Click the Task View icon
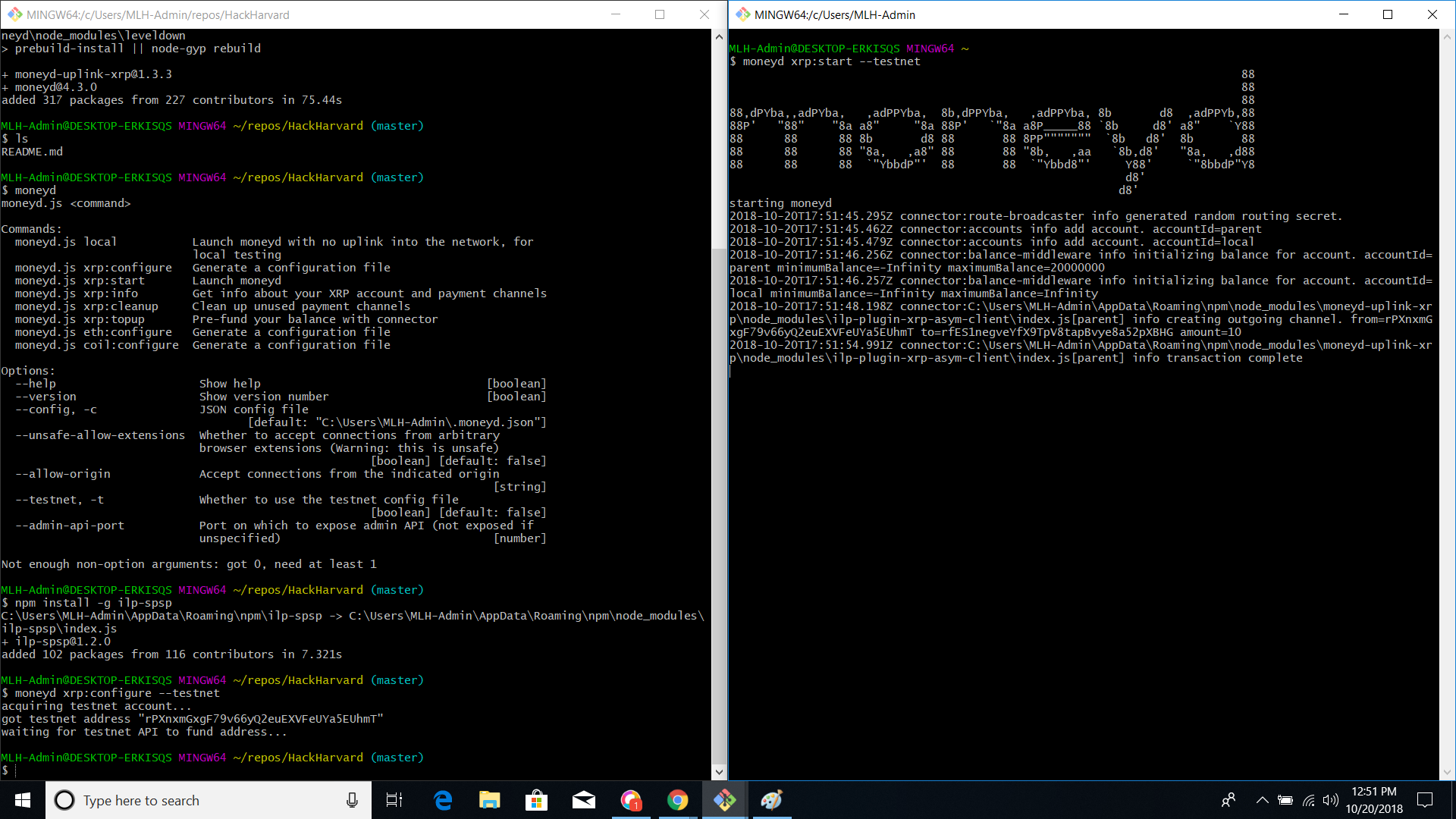 coord(394,800)
